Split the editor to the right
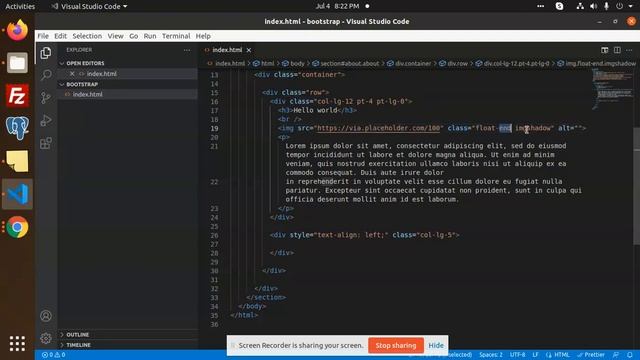Screen dimensions: 640x360 617,50
